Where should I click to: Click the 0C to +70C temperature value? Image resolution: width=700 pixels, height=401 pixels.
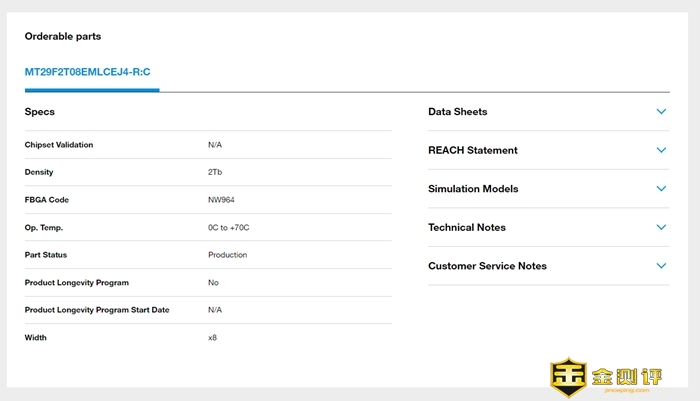[228, 227]
